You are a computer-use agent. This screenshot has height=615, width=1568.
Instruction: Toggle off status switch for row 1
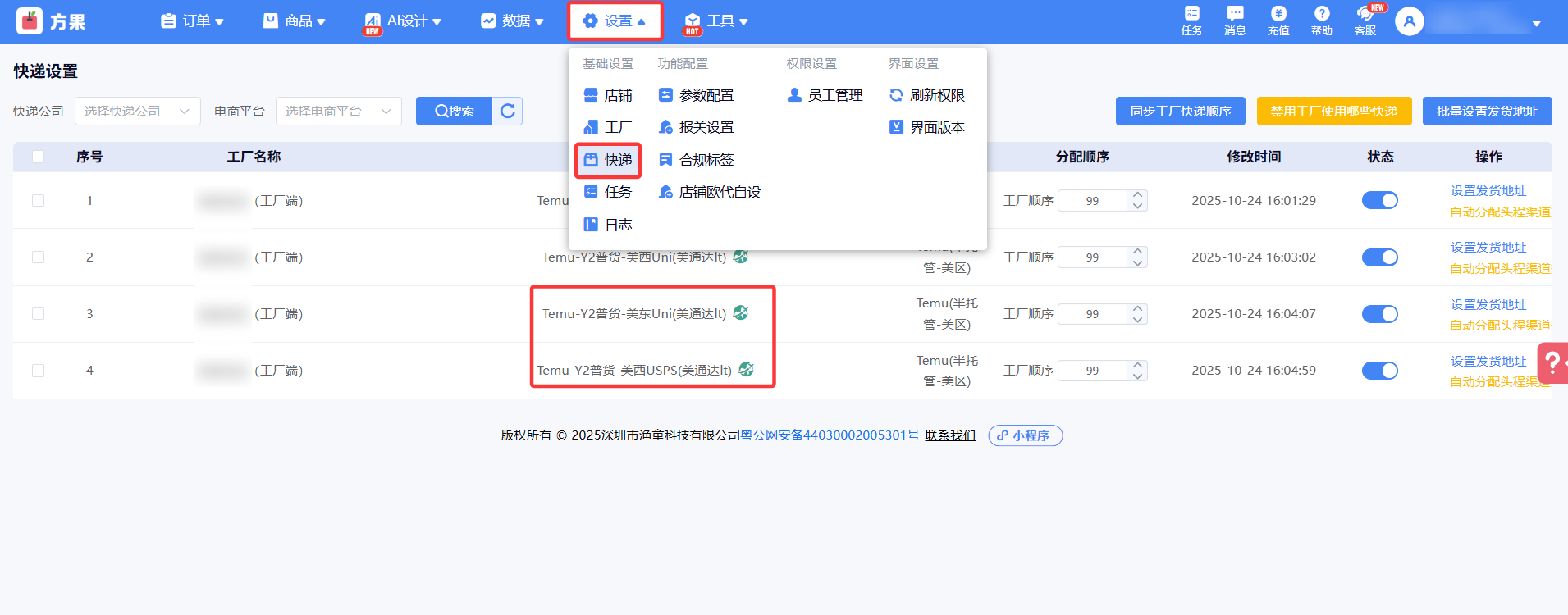(x=1379, y=201)
